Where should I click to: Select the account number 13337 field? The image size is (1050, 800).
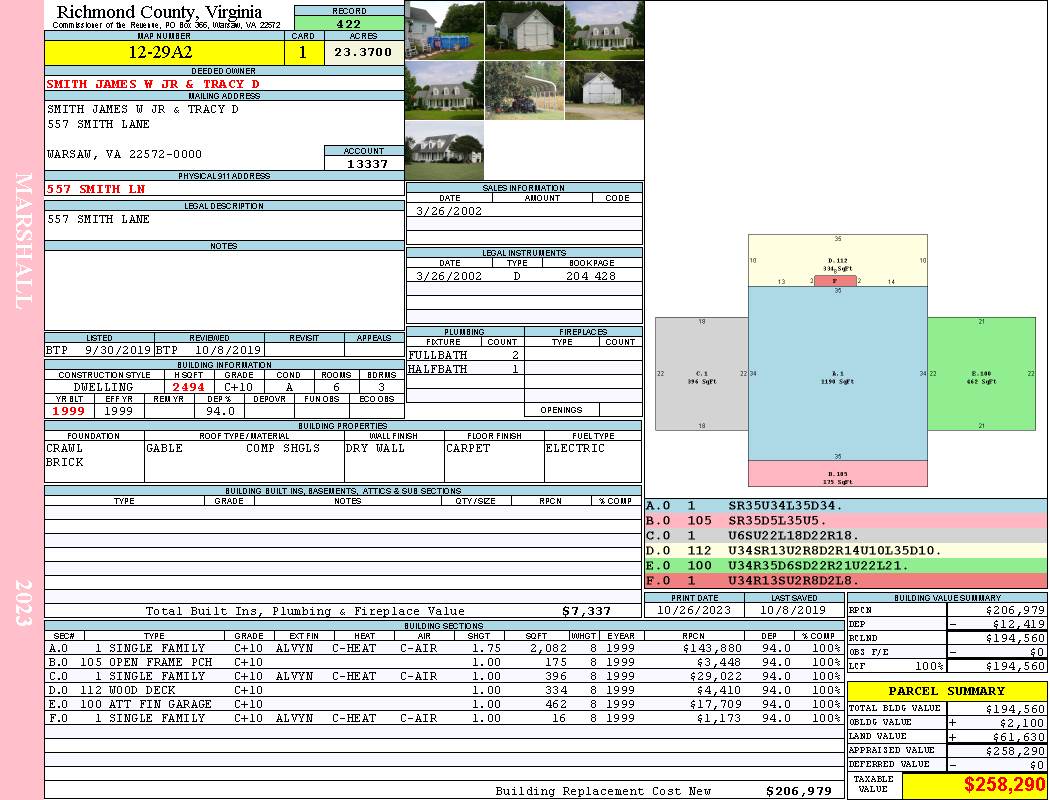(x=364, y=164)
